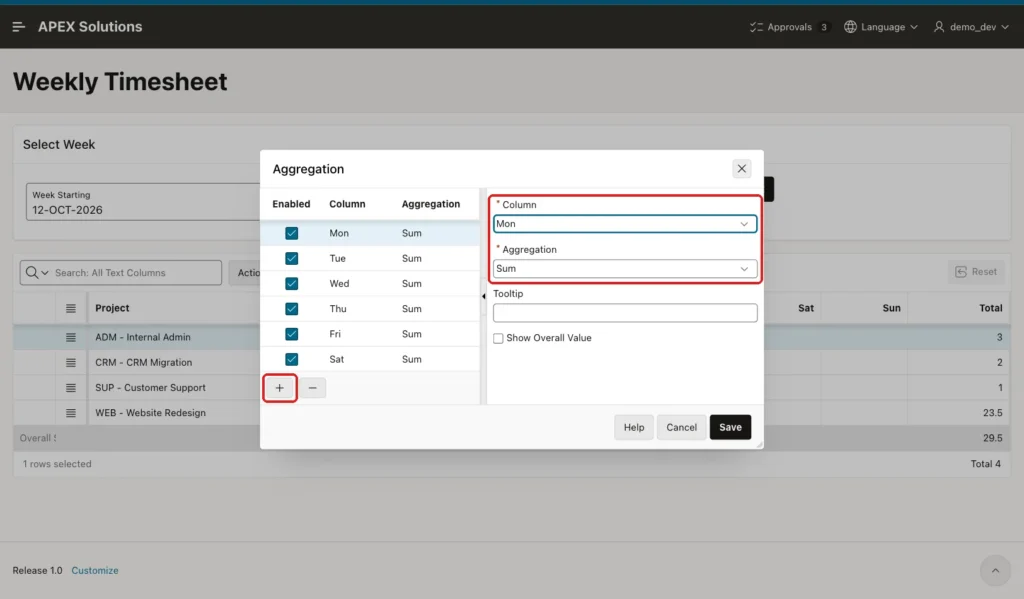Uncheck the Enabled box for Fri
This screenshot has height=599, width=1024.
[291, 334]
